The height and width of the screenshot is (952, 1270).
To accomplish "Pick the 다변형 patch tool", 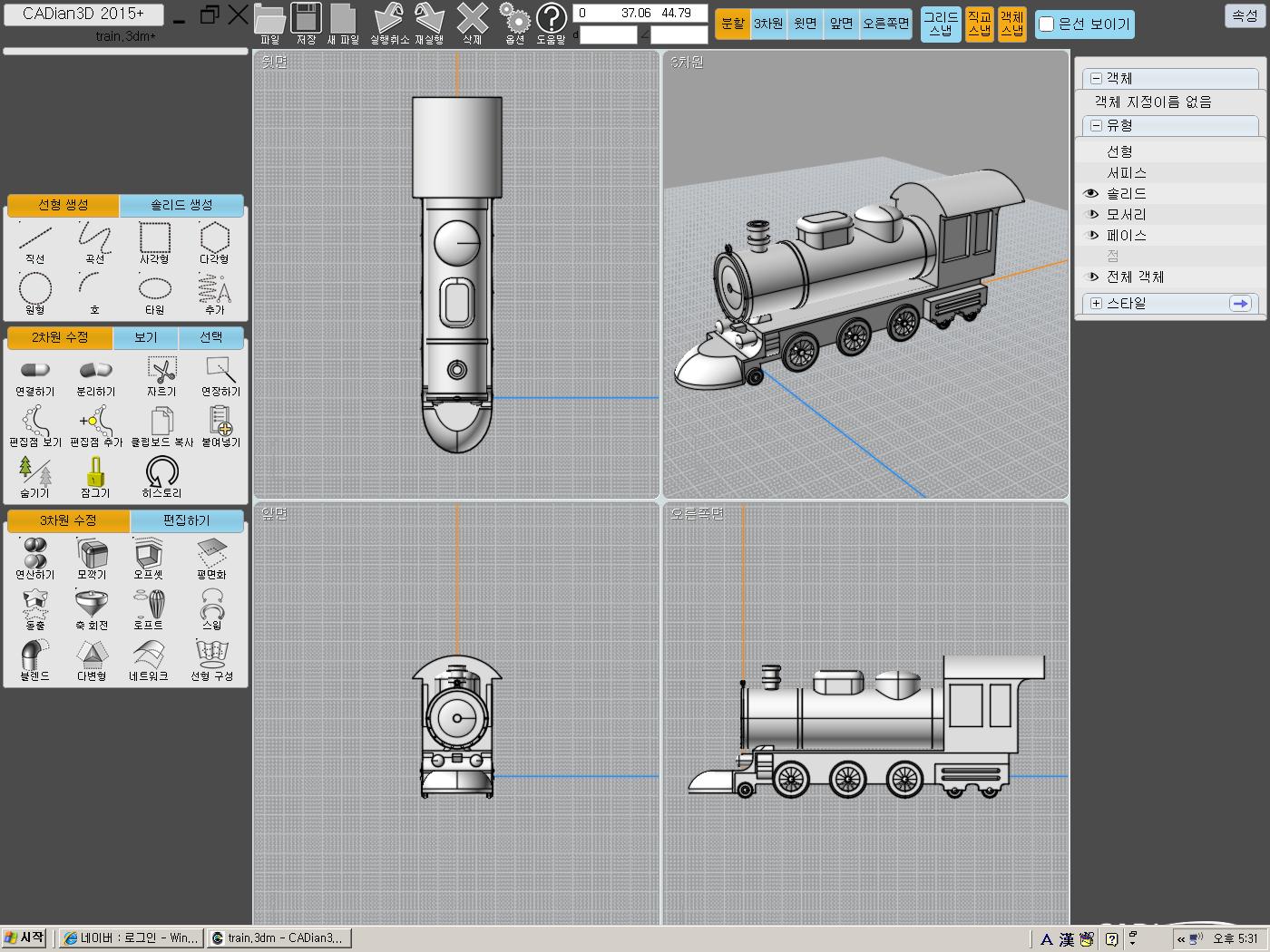I will tap(92, 661).
